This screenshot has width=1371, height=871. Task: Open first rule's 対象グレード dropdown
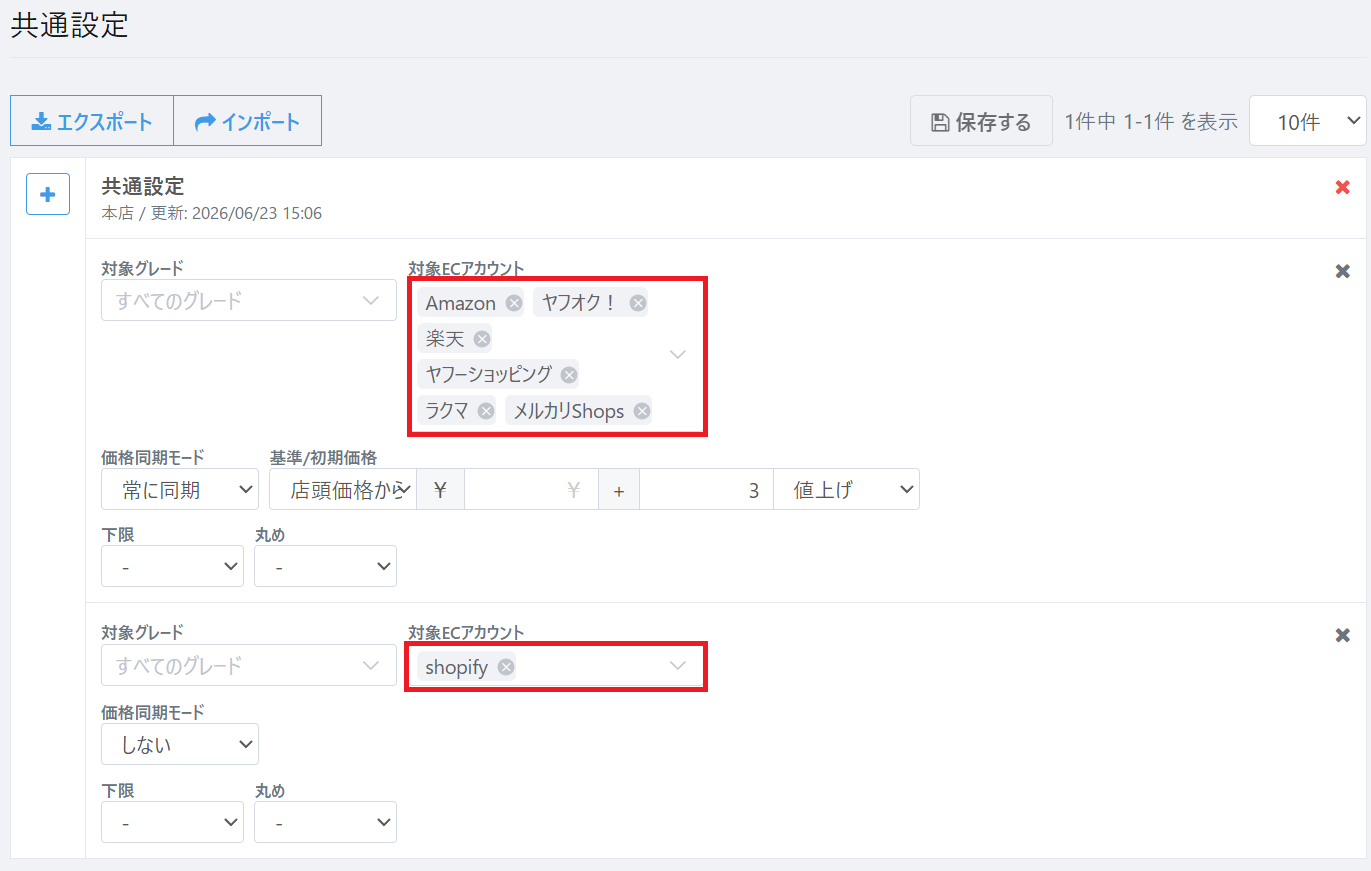click(249, 300)
